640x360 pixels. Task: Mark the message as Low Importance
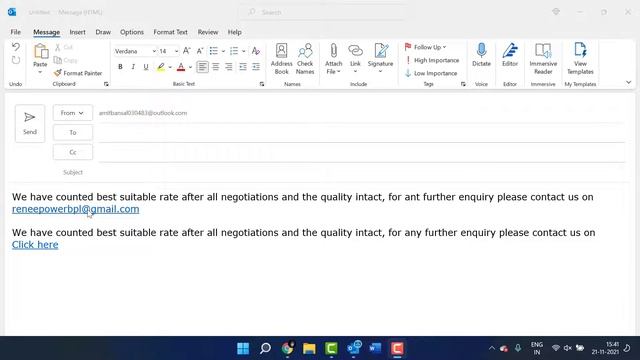click(431, 73)
